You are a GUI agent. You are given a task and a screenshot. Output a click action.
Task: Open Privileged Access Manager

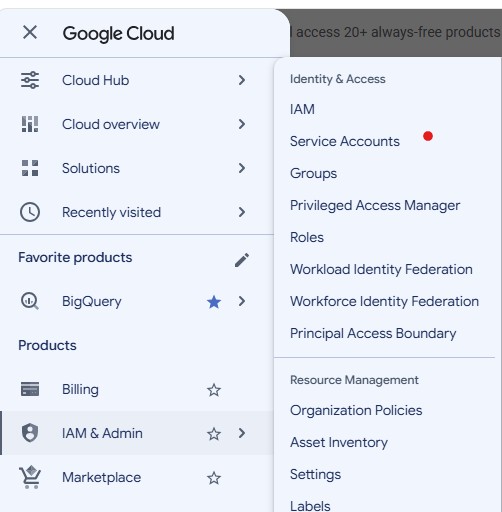coord(375,205)
